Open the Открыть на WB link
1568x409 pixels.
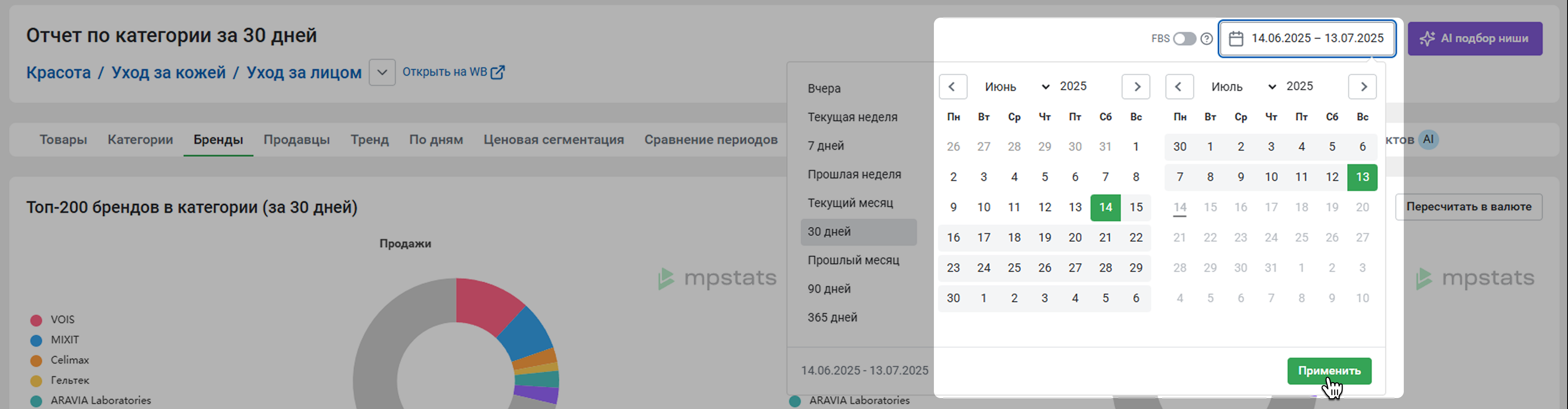[x=453, y=72]
